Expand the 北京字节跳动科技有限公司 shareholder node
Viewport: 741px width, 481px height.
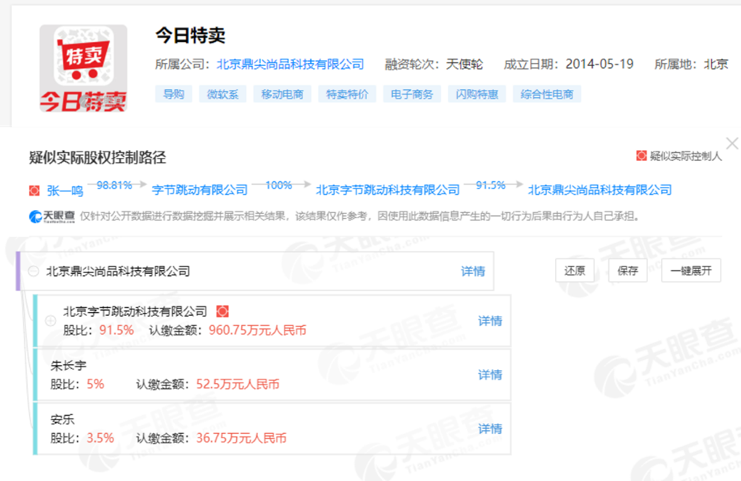tap(51, 321)
